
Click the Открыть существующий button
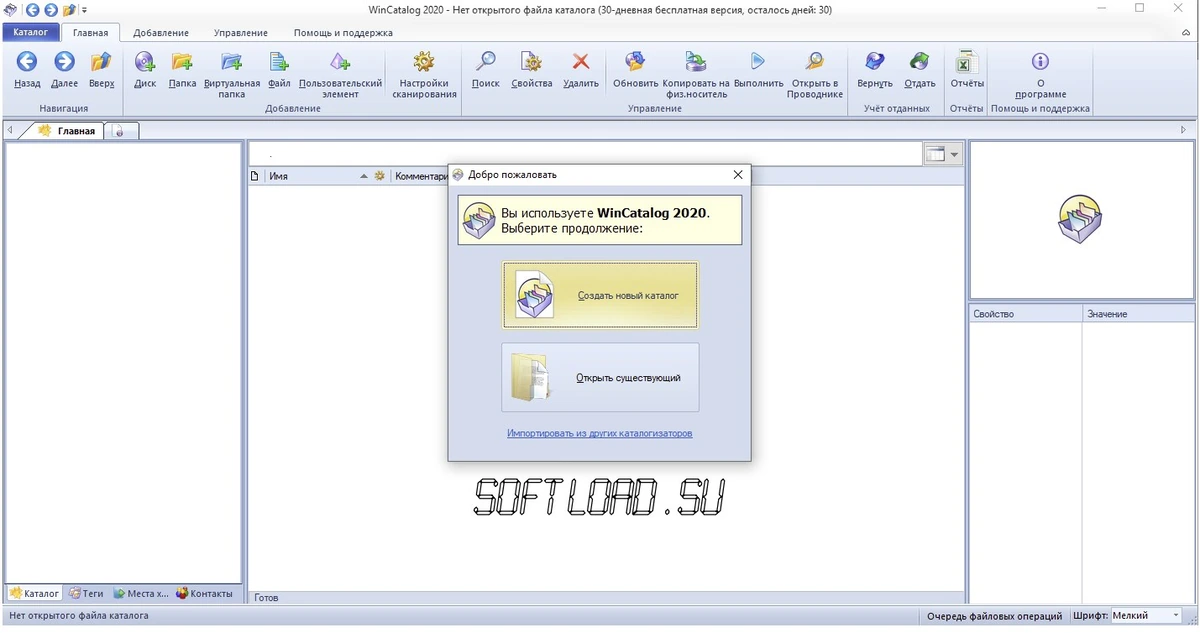click(600, 377)
